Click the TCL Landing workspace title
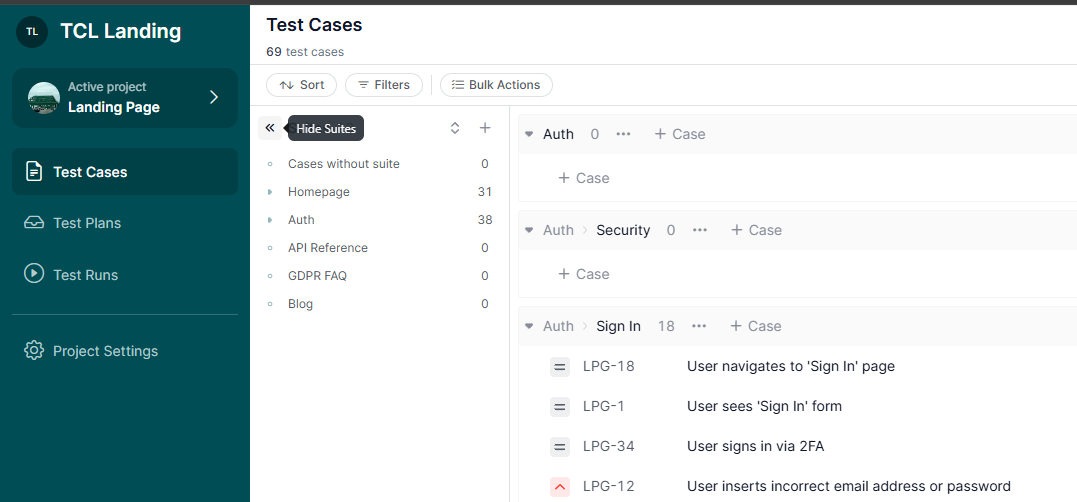This screenshot has height=502, width=1077. [x=121, y=32]
